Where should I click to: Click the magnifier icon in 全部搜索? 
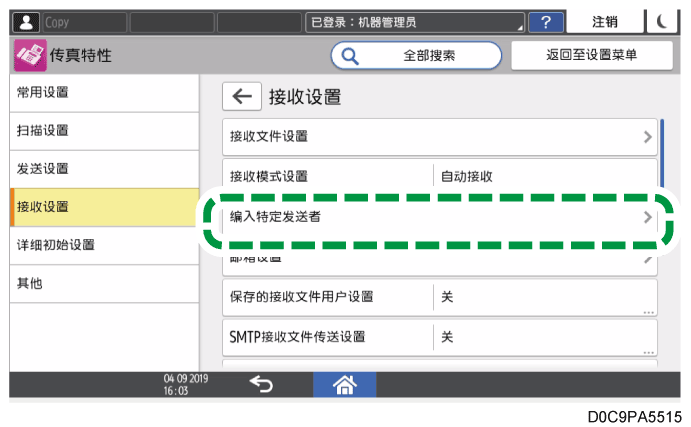(351, 56)
